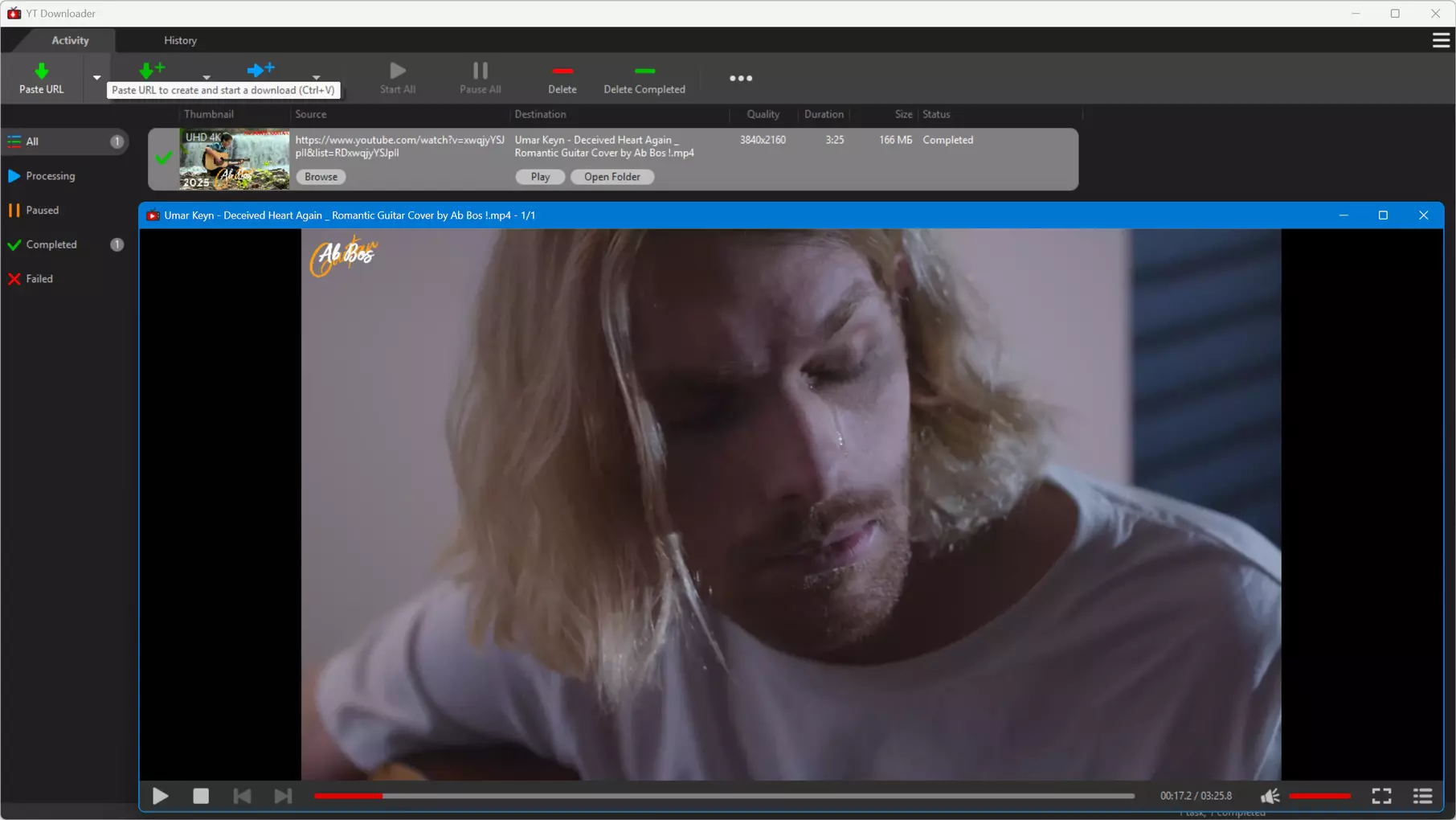Open the dropdown arrow beside Paste URL
Screen dimensions: 1456x820
click(96, 78)
